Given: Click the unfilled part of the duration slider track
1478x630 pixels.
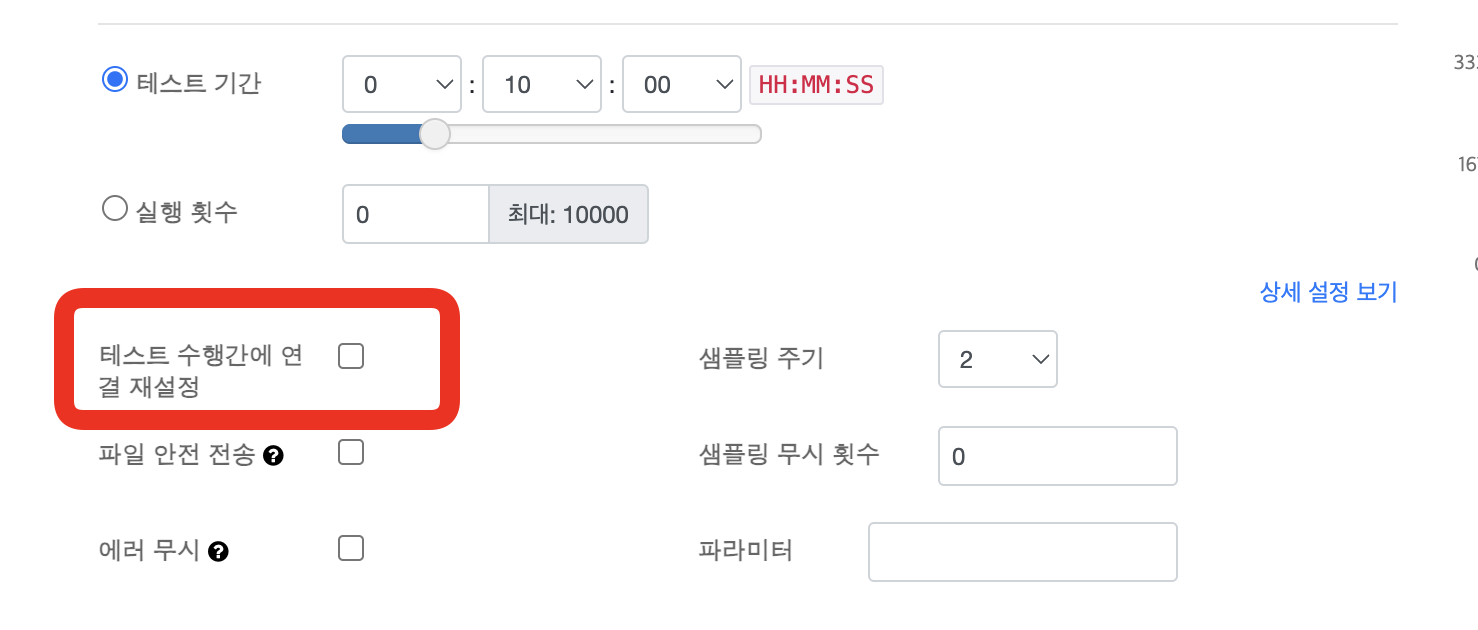Looking at the screenshot, I should [x=600, y=134].
